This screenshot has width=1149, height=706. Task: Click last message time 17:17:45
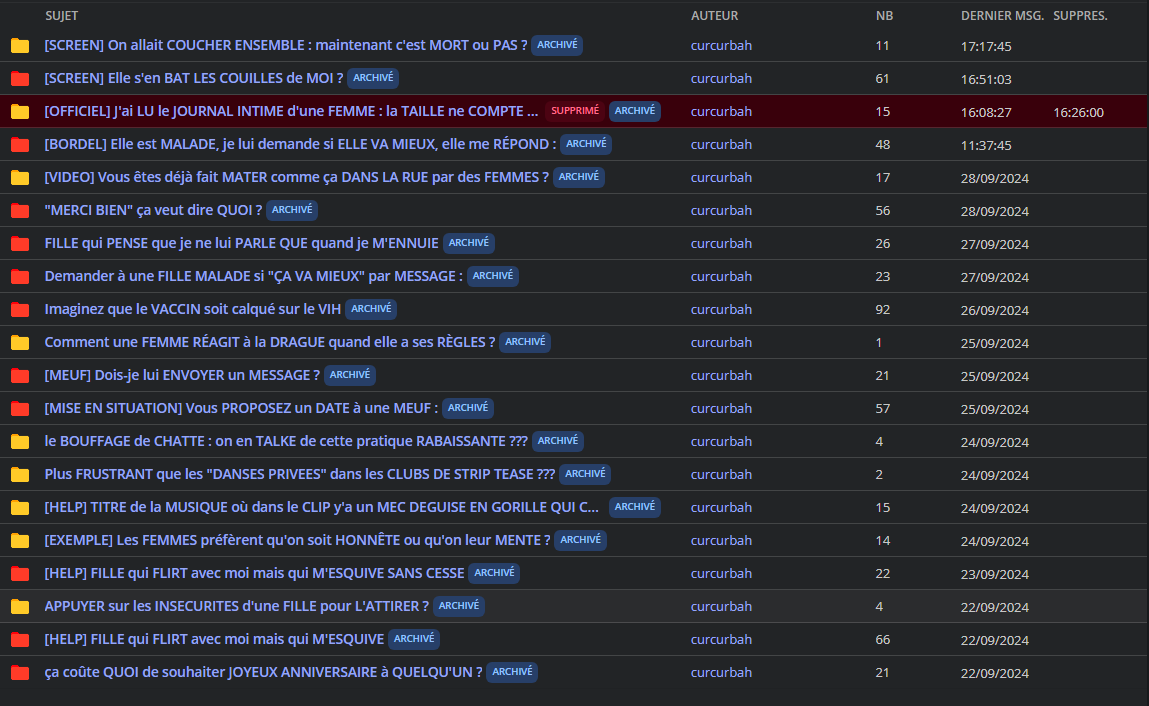tap(986, 46)
